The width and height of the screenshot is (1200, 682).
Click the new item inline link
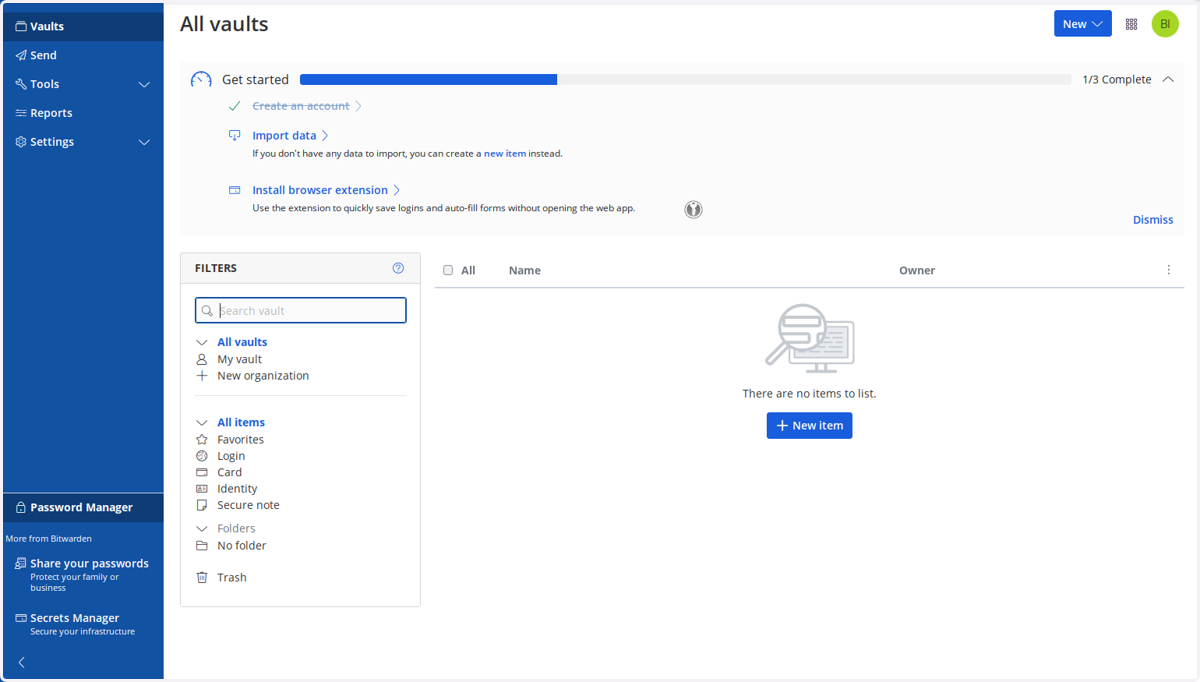pos(505,154)
